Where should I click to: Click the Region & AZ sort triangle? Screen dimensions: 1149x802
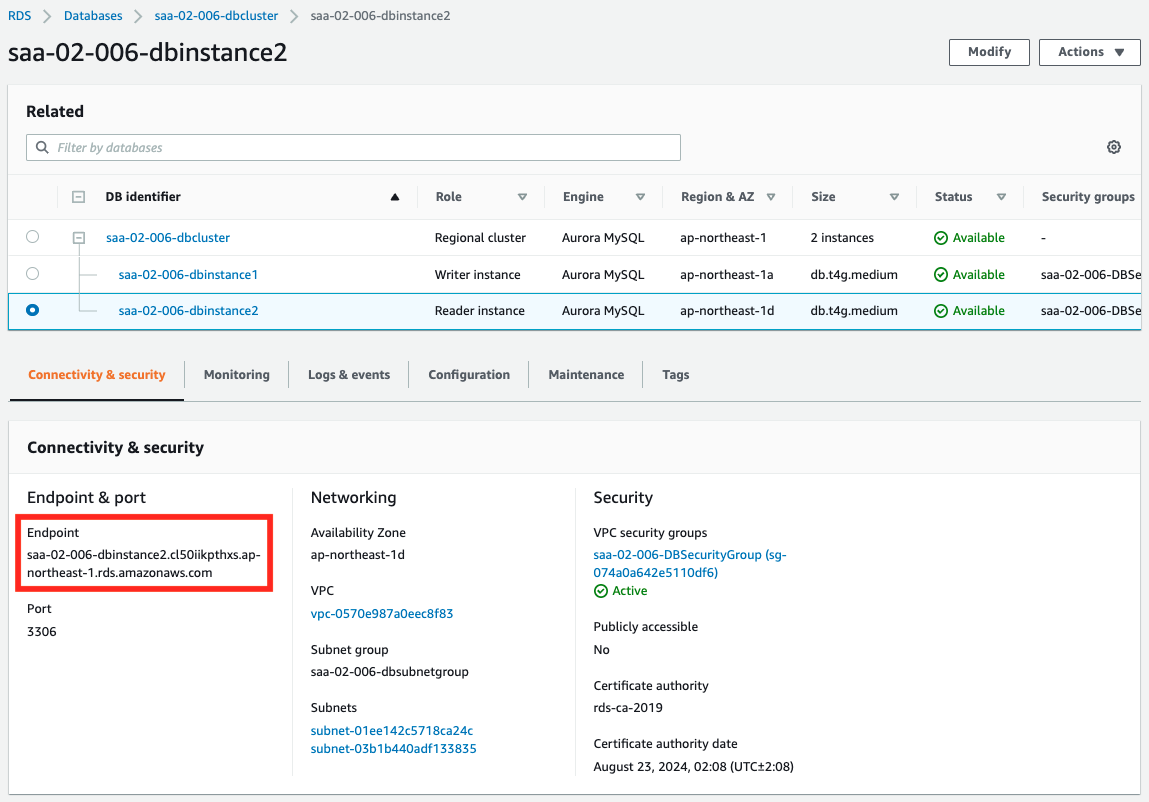771,197
